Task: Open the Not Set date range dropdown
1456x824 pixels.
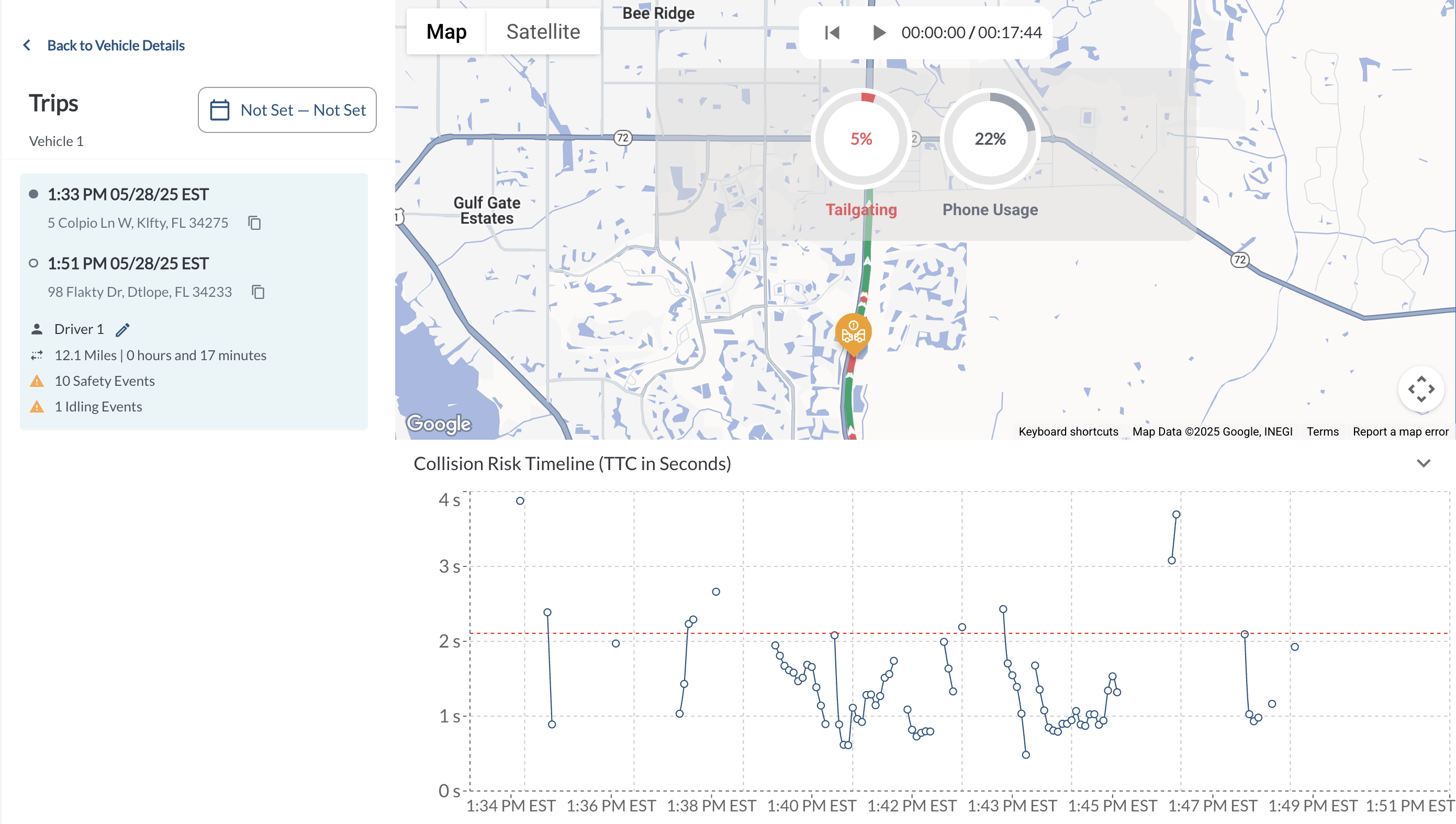Action: [x=303, y=110]
